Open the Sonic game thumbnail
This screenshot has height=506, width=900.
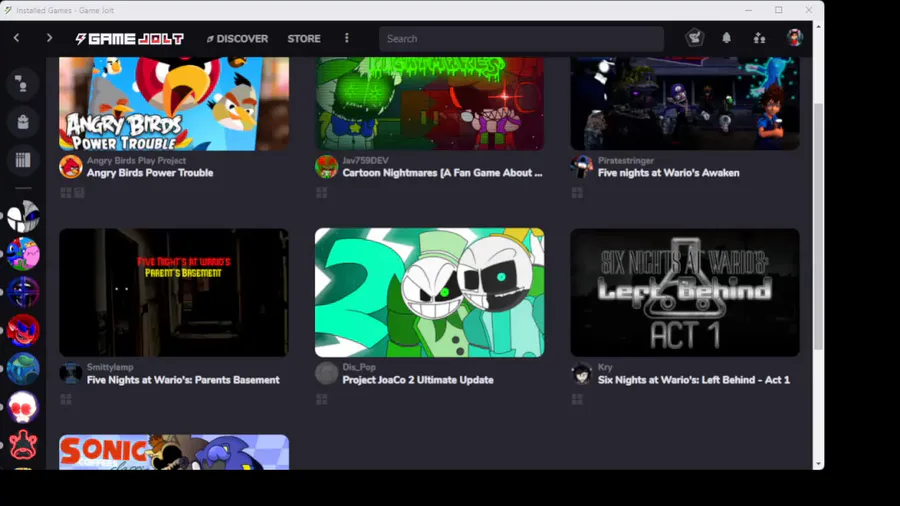click(x=174, y=452)
